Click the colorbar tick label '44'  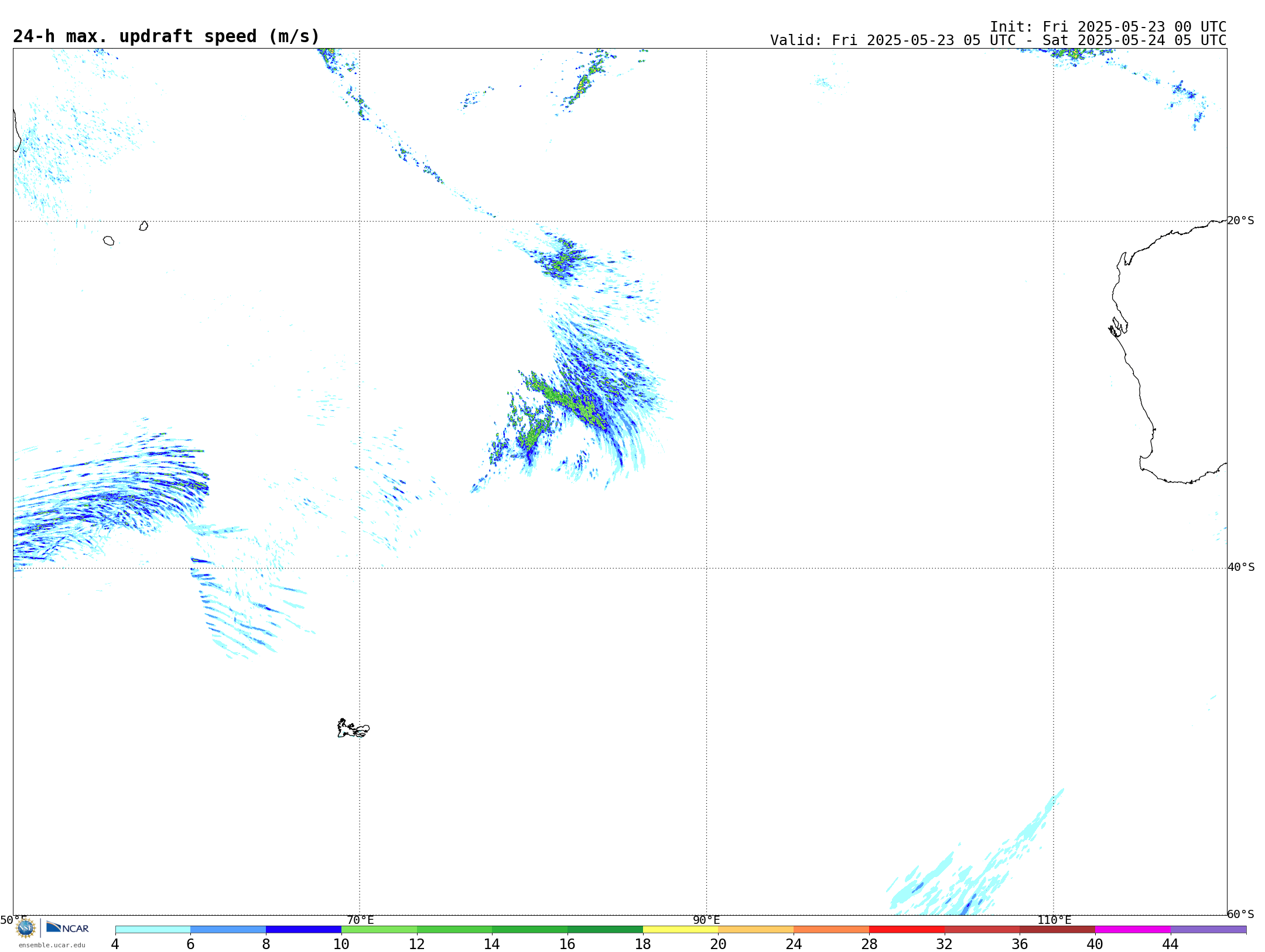point(1171,944)
